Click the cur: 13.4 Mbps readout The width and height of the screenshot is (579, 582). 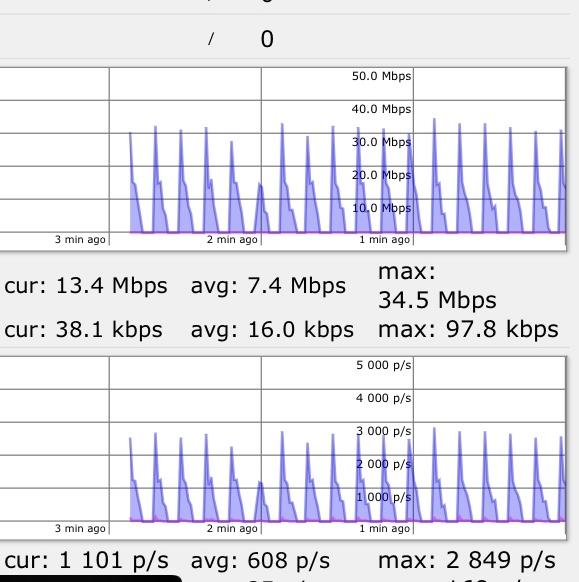click(x=86, y=286)
